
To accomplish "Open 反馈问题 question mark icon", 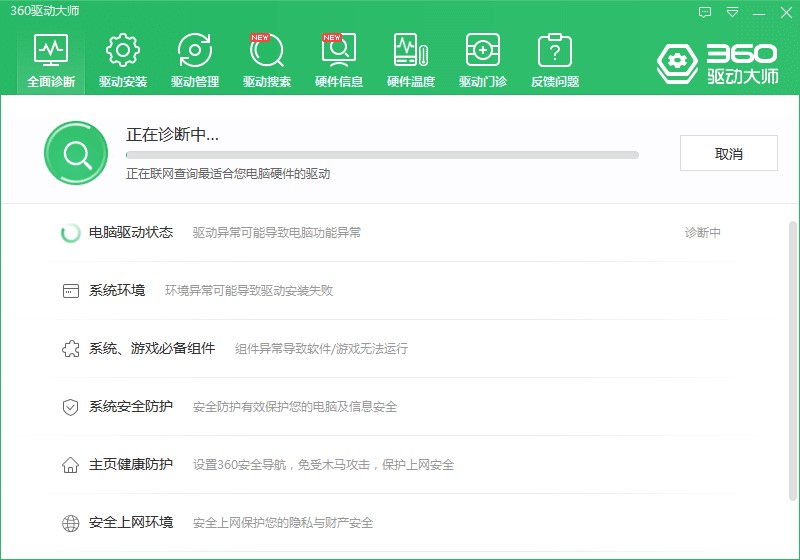I will point(555,51).
